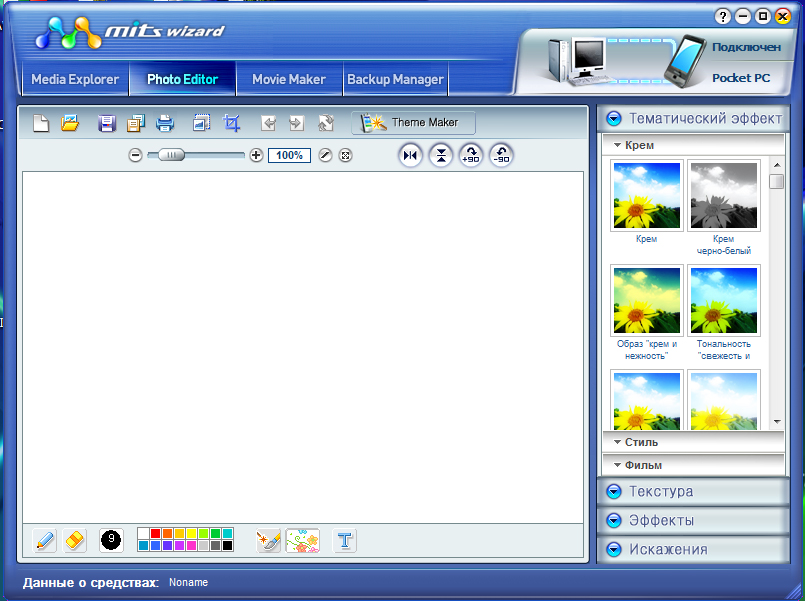Click the Подключен connection status

[x=746, y=47]
